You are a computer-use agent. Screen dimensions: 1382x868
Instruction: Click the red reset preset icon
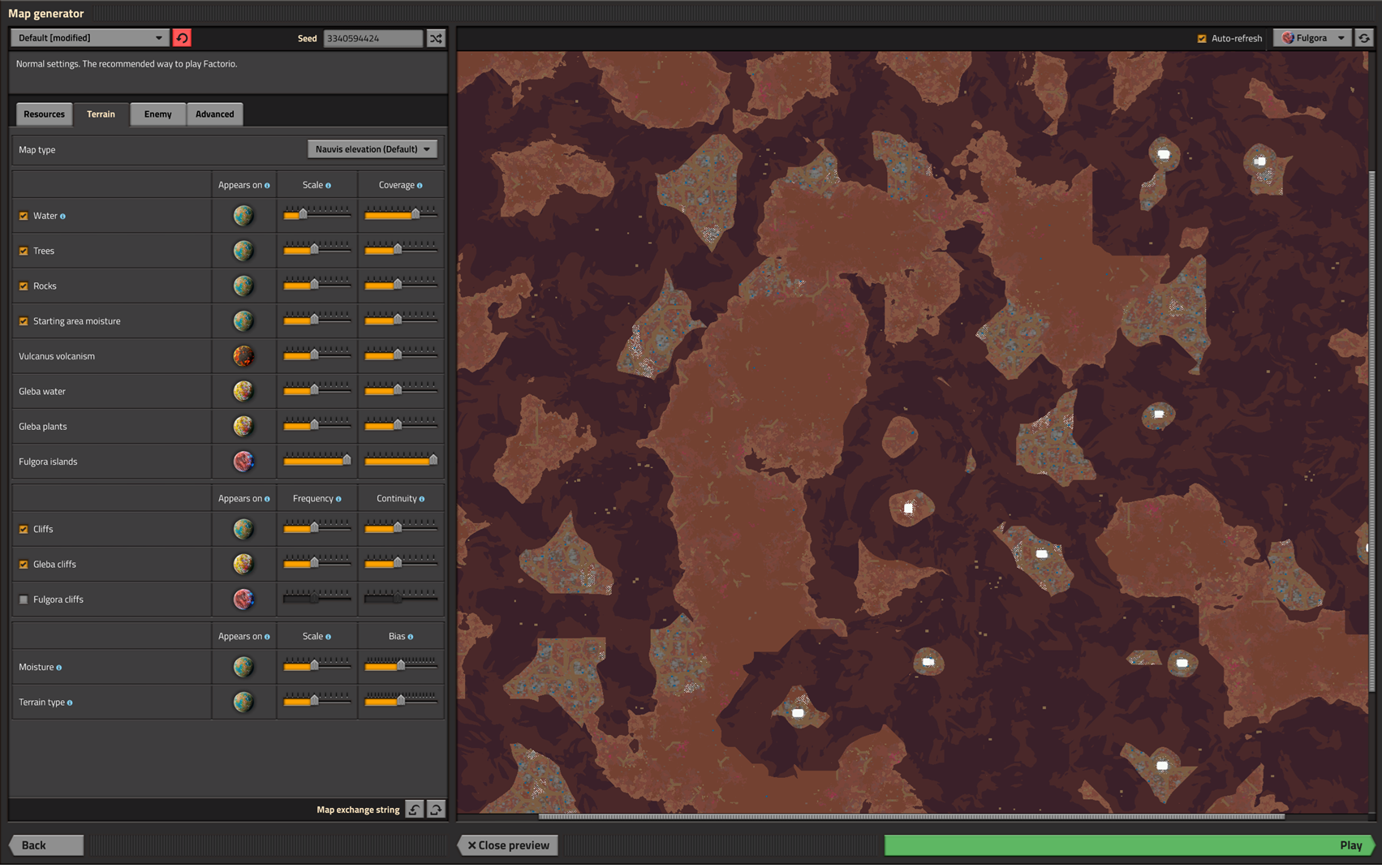click(x=182, y=38)
